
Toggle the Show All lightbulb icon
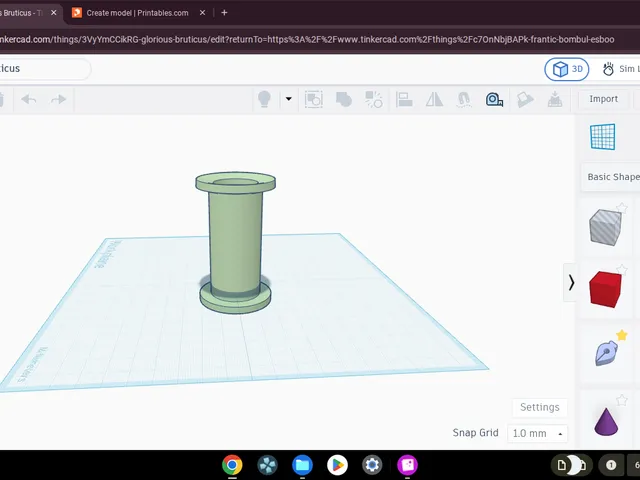[x=264, y=99]
